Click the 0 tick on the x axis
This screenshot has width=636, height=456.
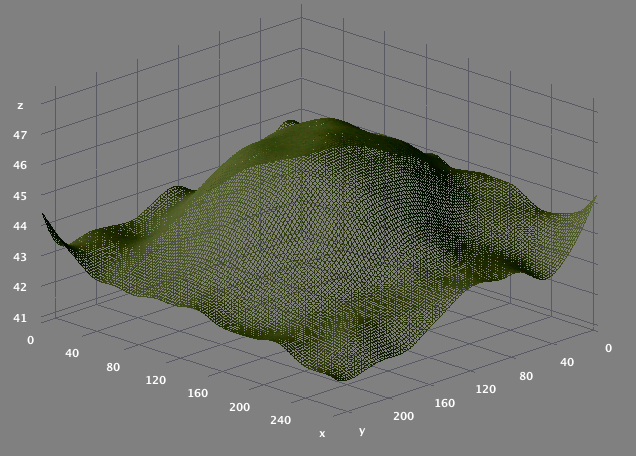click(30, 341)
